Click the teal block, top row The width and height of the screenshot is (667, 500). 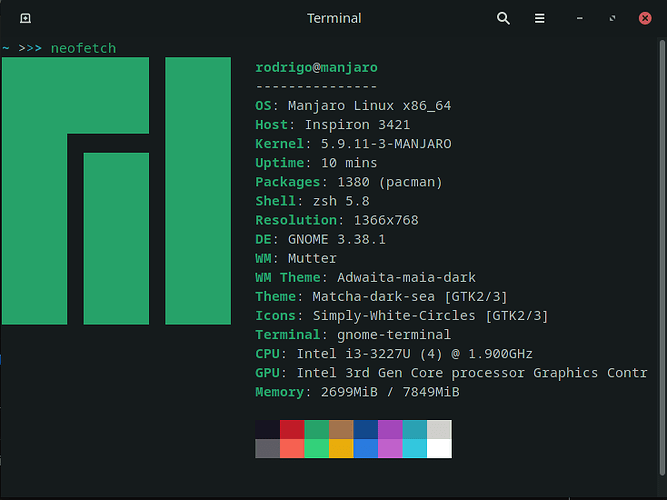(414, 429)
